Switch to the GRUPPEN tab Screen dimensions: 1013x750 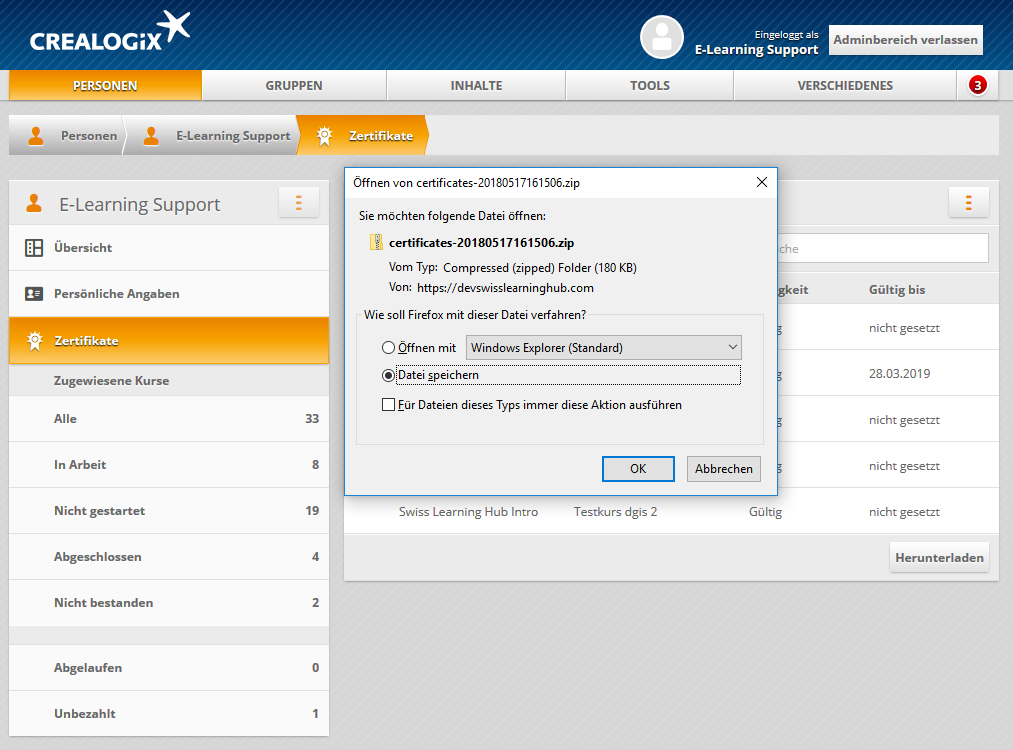click(294, 85)
